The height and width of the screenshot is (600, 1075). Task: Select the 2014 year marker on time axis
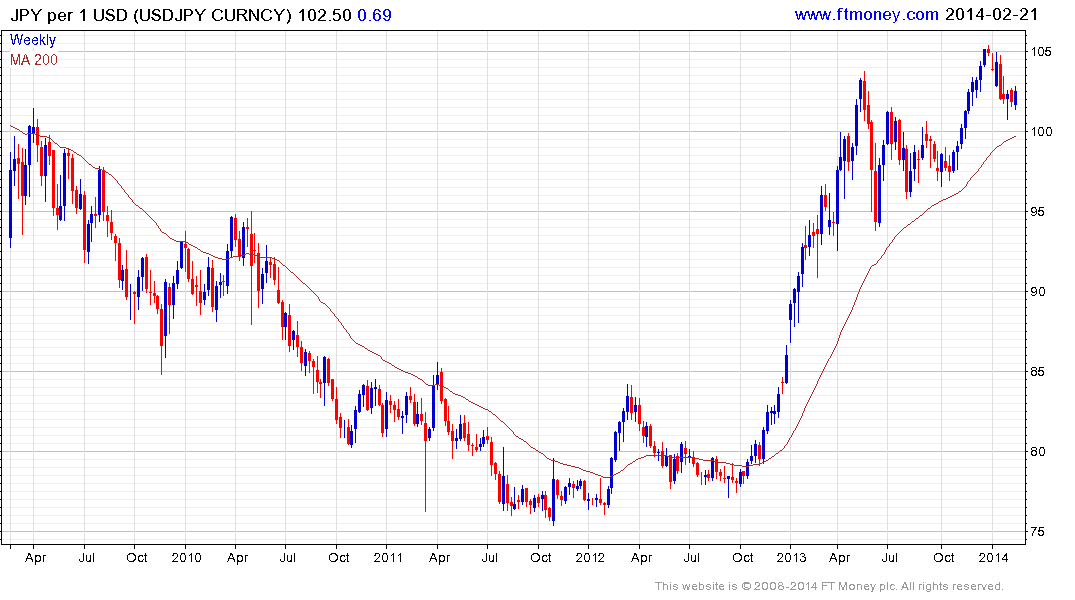(992, 557)
